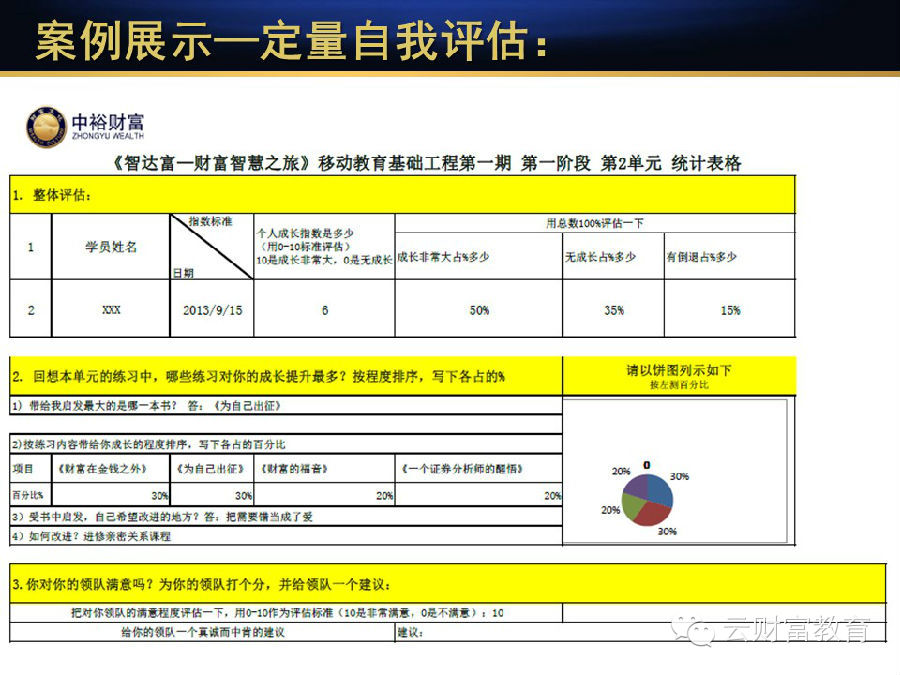
Task: Click the yellow header 2. 回想本单元的练习中
Action: click(x=286, y=376)
